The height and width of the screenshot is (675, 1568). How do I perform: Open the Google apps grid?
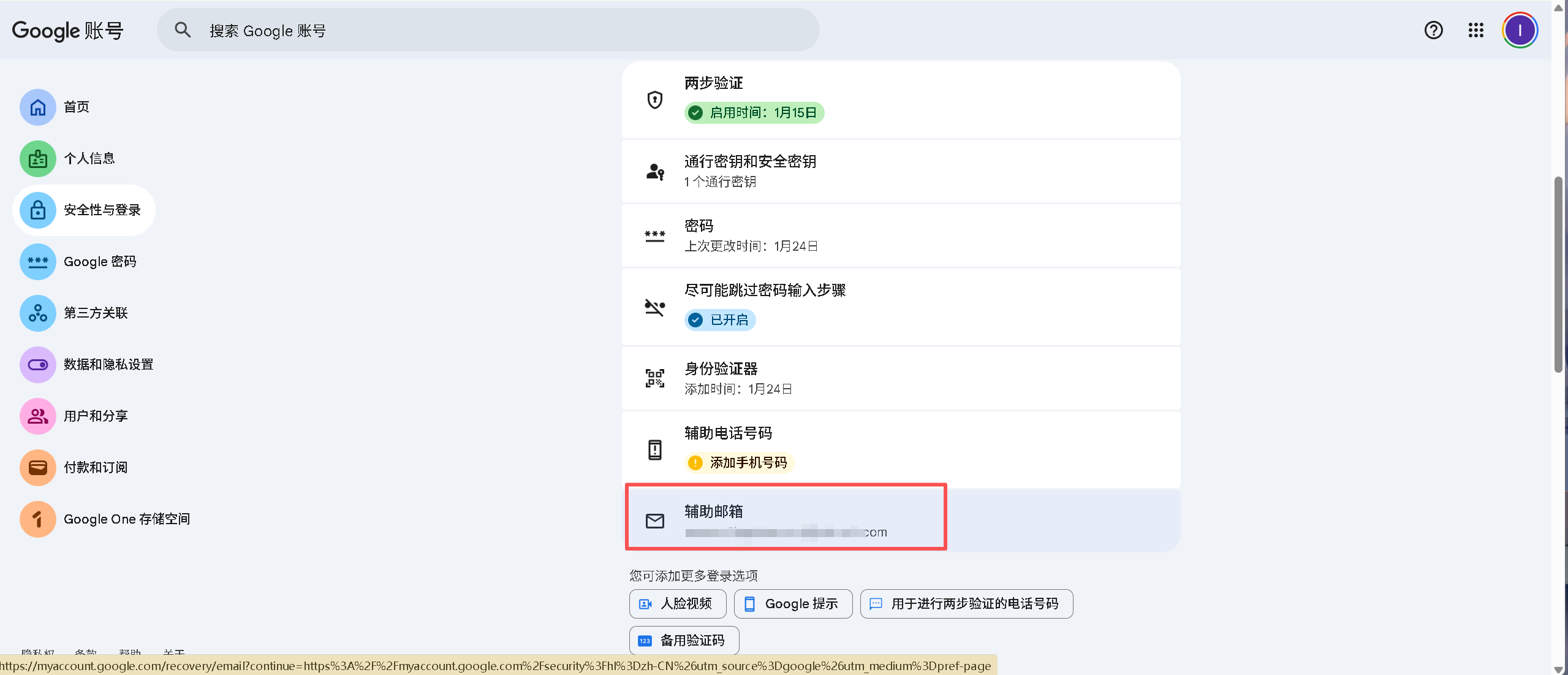[x=1475, y=30]
